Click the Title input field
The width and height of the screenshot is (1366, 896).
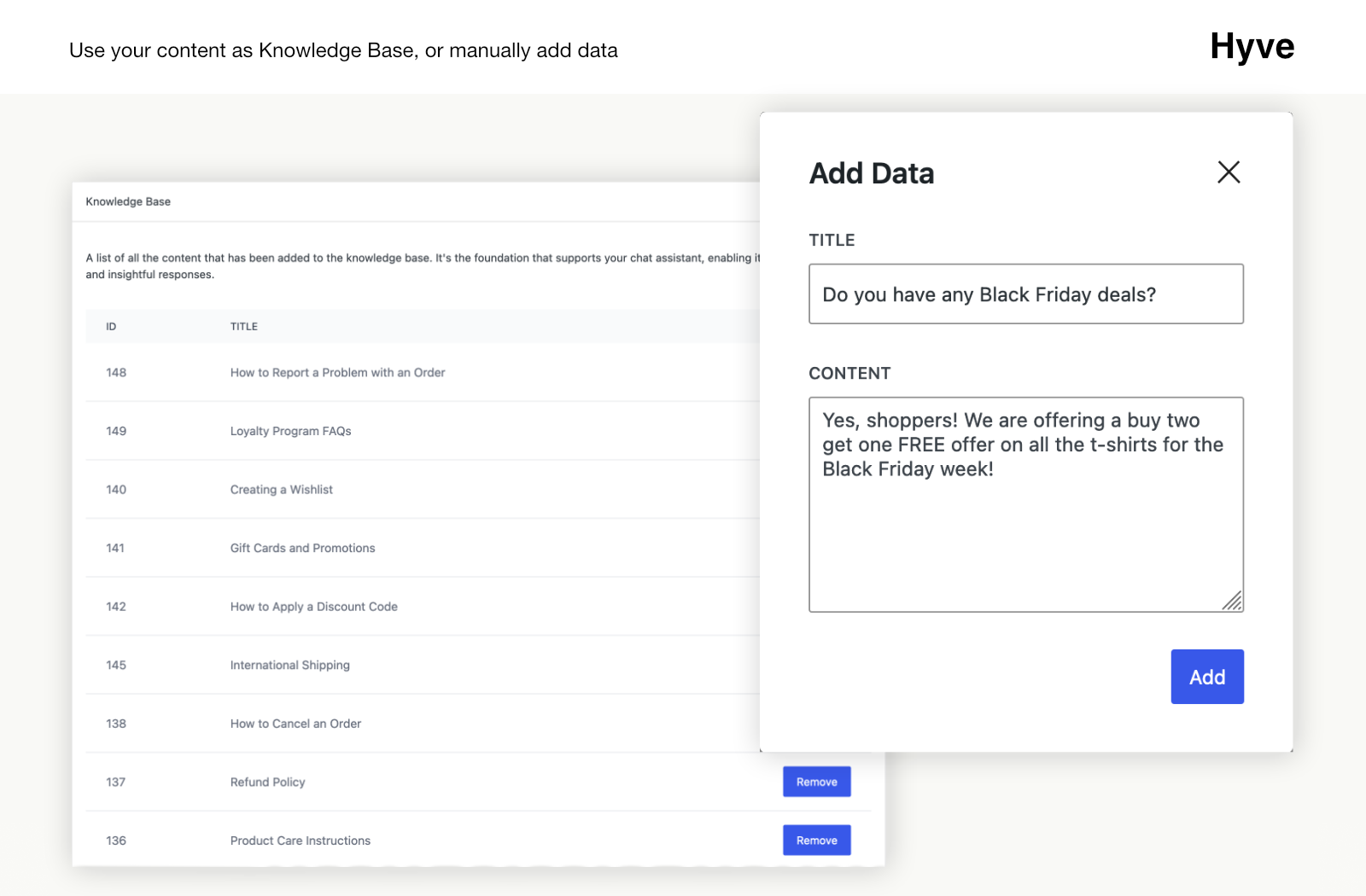pyautogui.click(x=1025, y=294)
